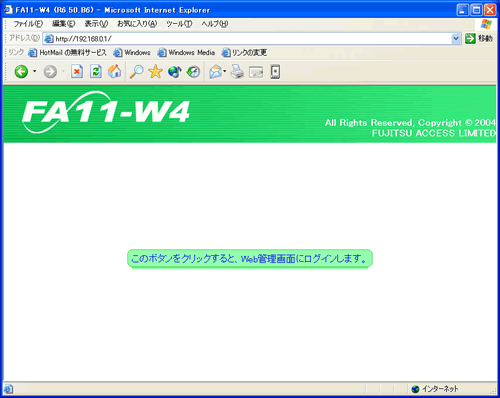Stop loading with the Stop icon

(x=77, y=72)
